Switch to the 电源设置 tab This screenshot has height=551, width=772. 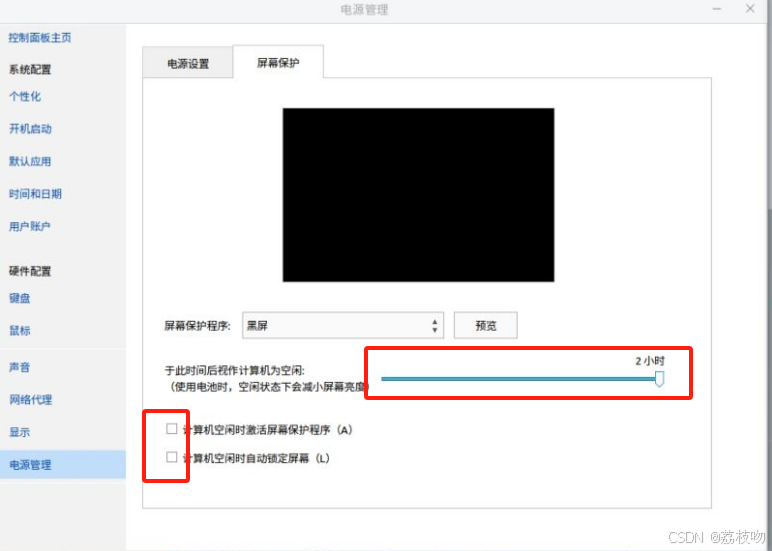click(x=188, y=64)
